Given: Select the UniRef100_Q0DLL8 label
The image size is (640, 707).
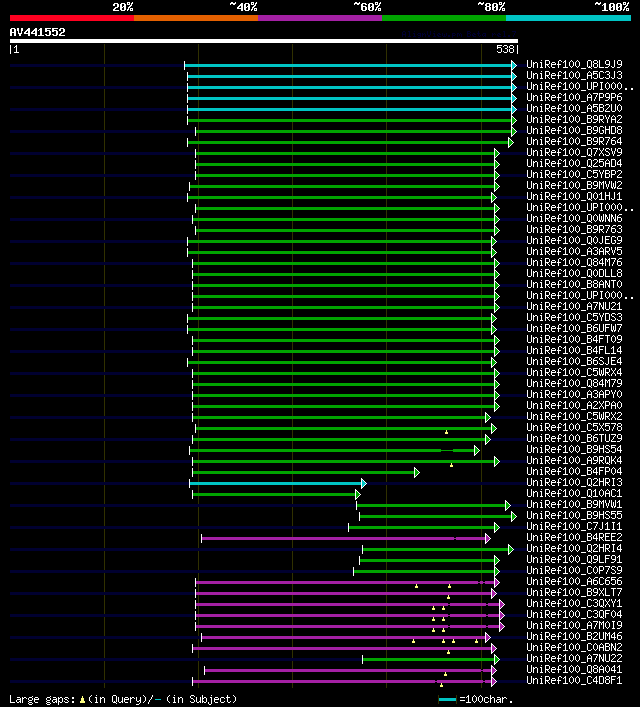Looking at the screenshot, I should tap(574, 273).
